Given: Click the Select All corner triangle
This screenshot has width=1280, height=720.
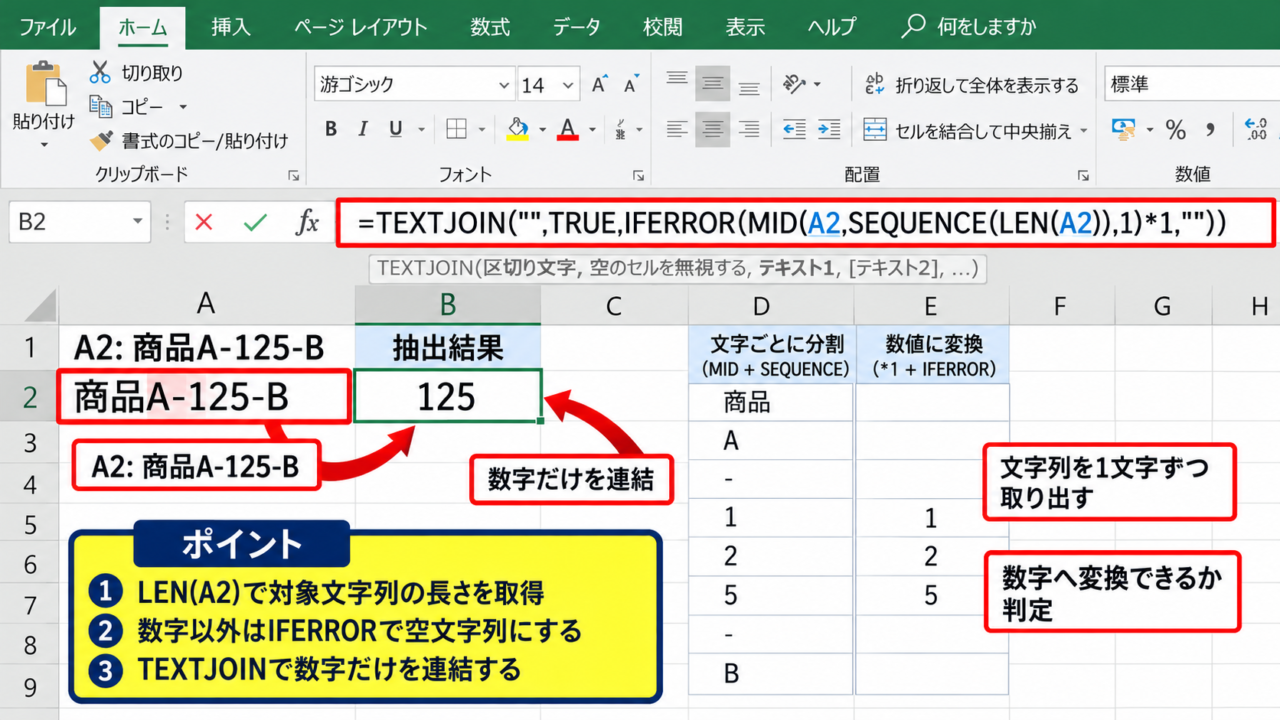Looking at the screenshot, I should [x=40, y=305].
